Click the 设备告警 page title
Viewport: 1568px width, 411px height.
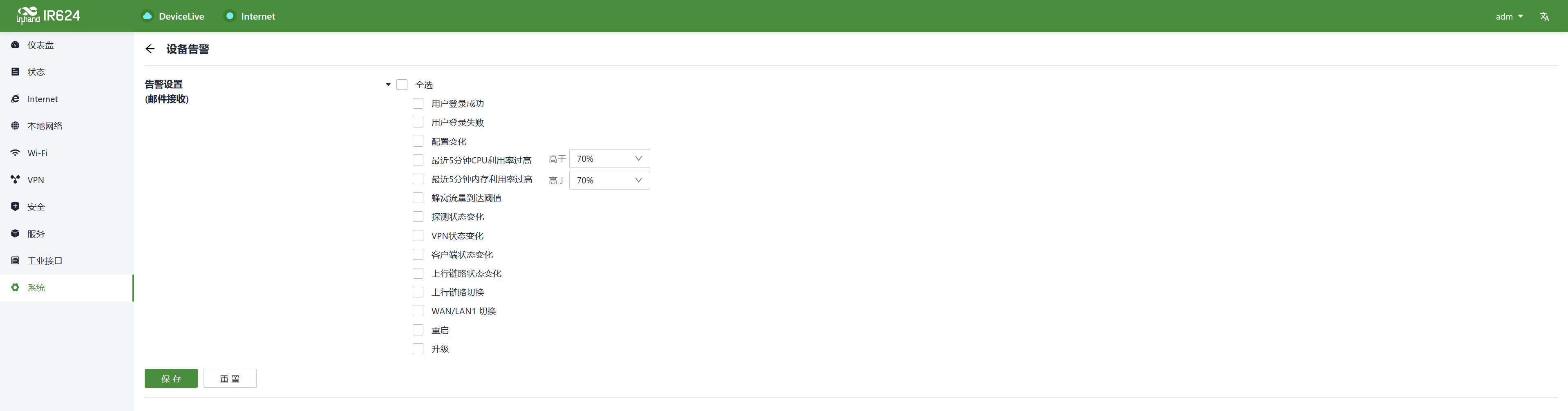click(188, 49)
